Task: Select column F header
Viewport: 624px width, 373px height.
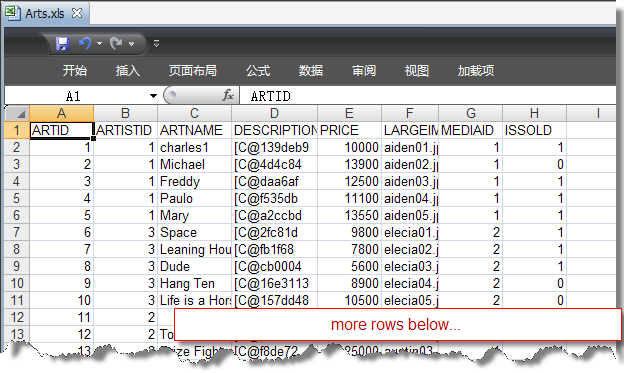Action: pyautogui.click(x=410, y=113)
